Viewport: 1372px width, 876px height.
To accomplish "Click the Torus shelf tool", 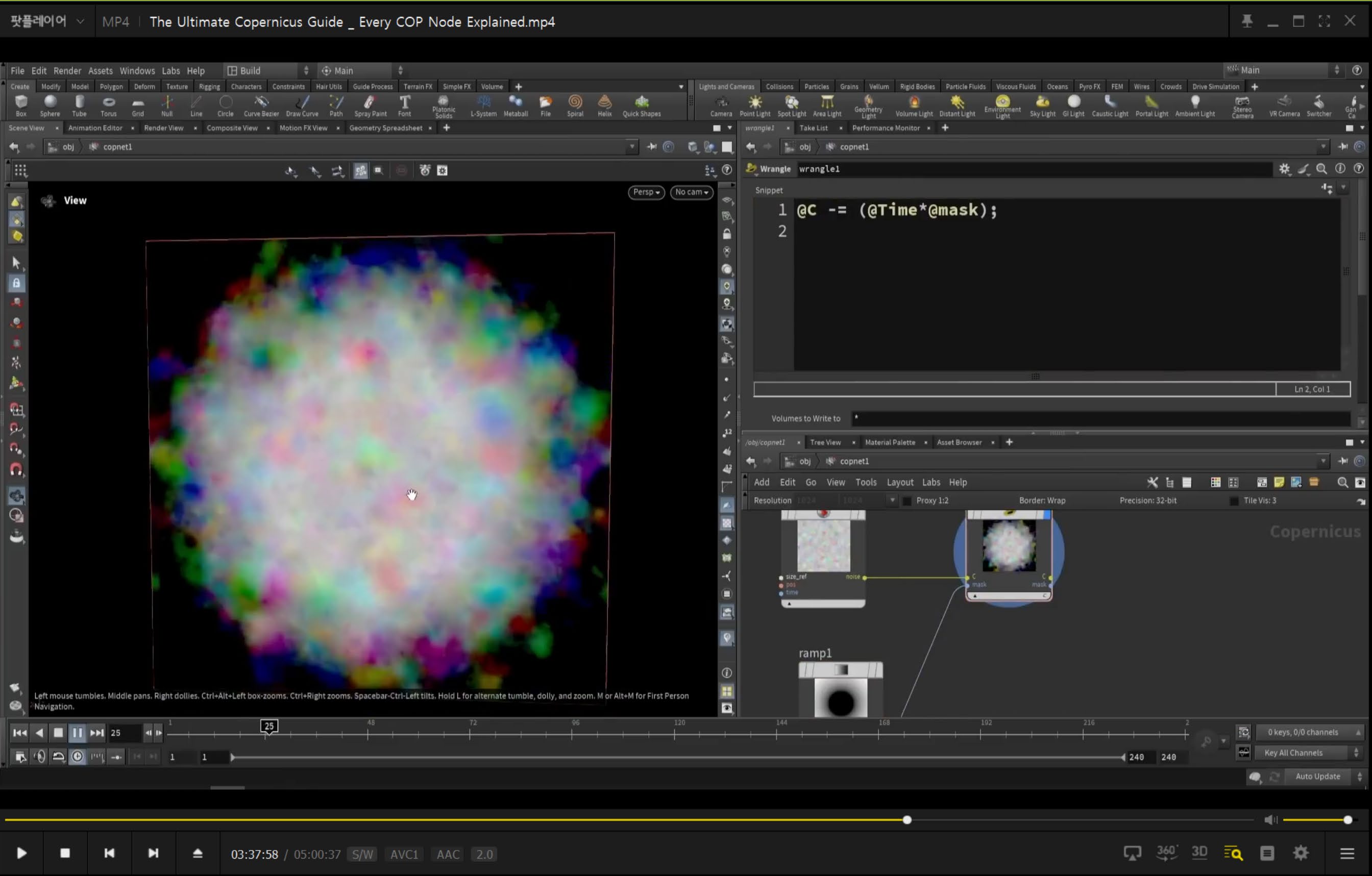I will [108, 106].
